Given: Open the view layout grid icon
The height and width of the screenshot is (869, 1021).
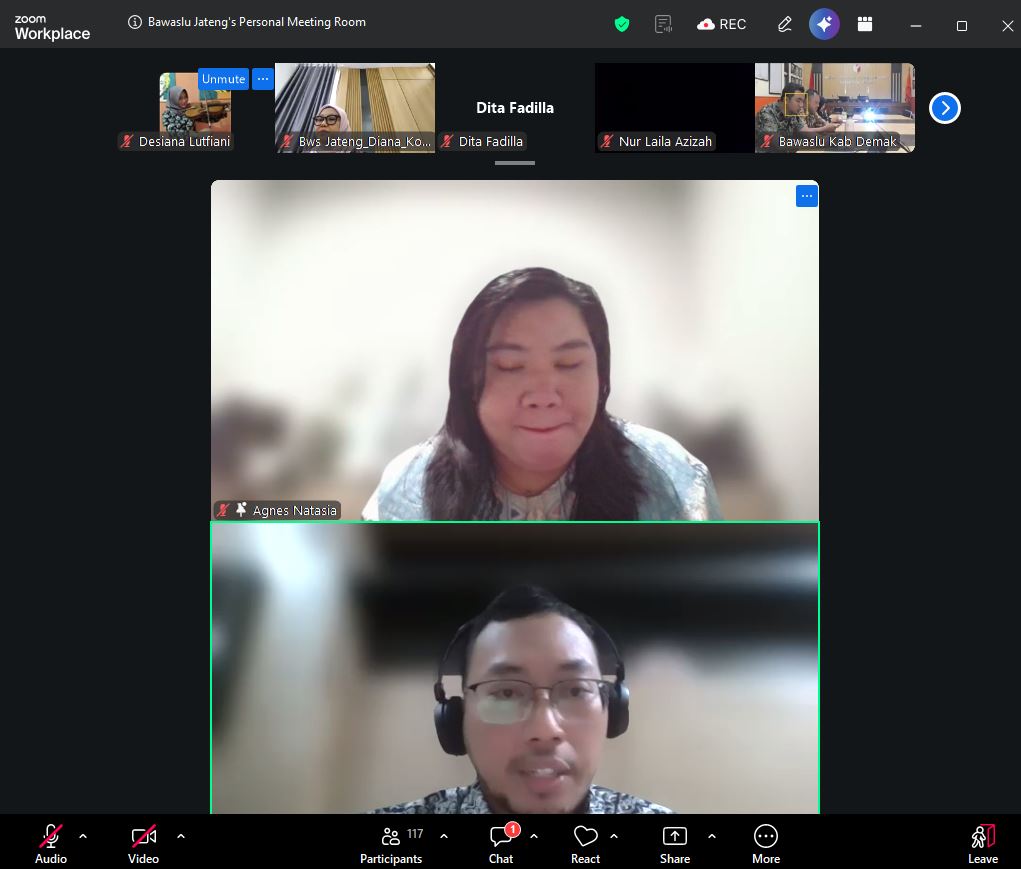Looking at the screenshot, I should click(x=865, y=24).
